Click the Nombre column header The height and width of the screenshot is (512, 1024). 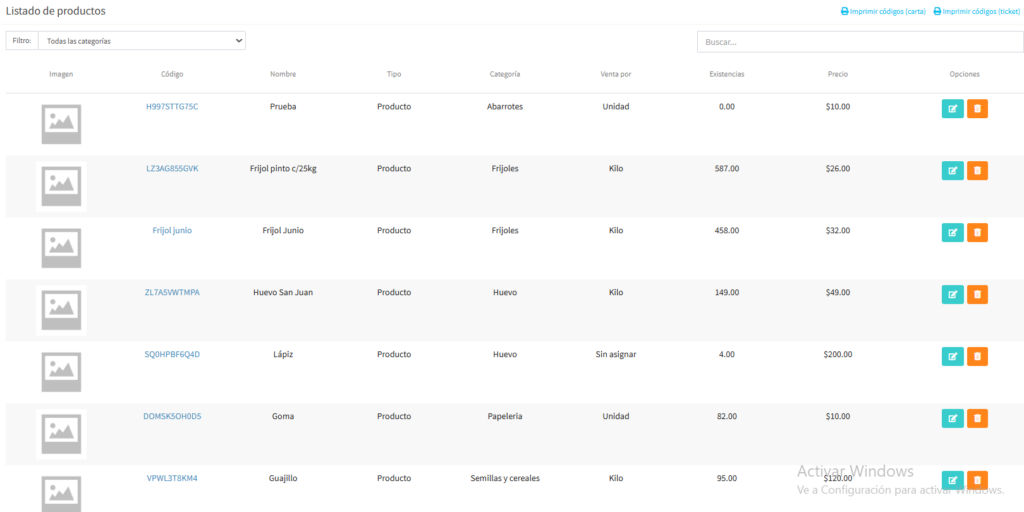coord(283,74)
